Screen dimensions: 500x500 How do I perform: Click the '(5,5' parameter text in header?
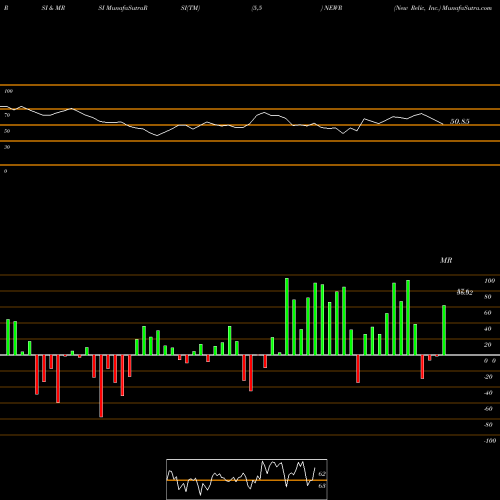(257, 8)
